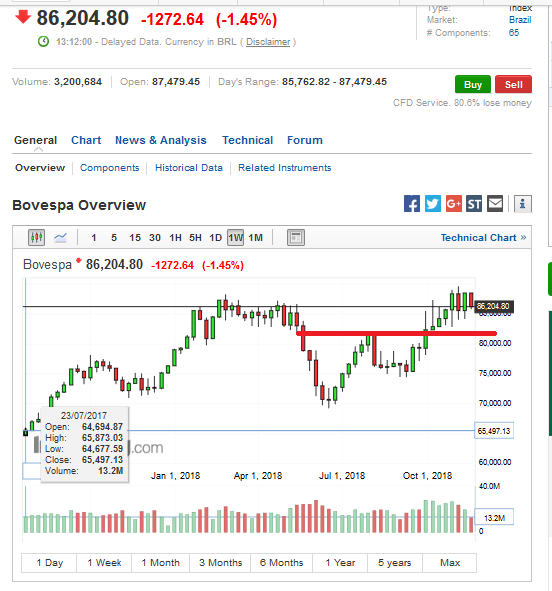Click the green clock icon beside 13:12:00
The image size is (552, 591).
pos(43,41)
